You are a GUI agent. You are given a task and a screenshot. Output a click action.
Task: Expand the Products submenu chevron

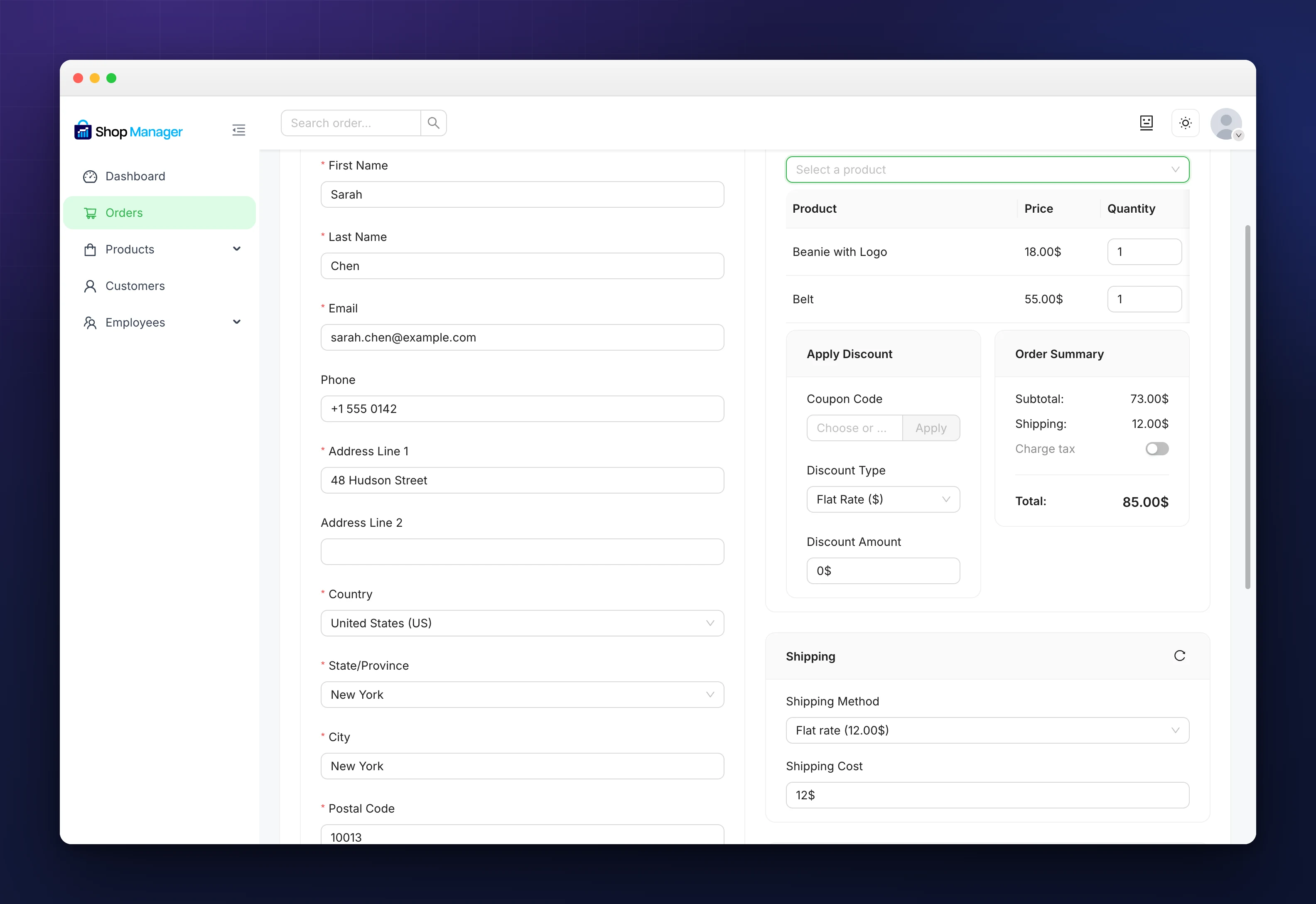click(237, 249)
